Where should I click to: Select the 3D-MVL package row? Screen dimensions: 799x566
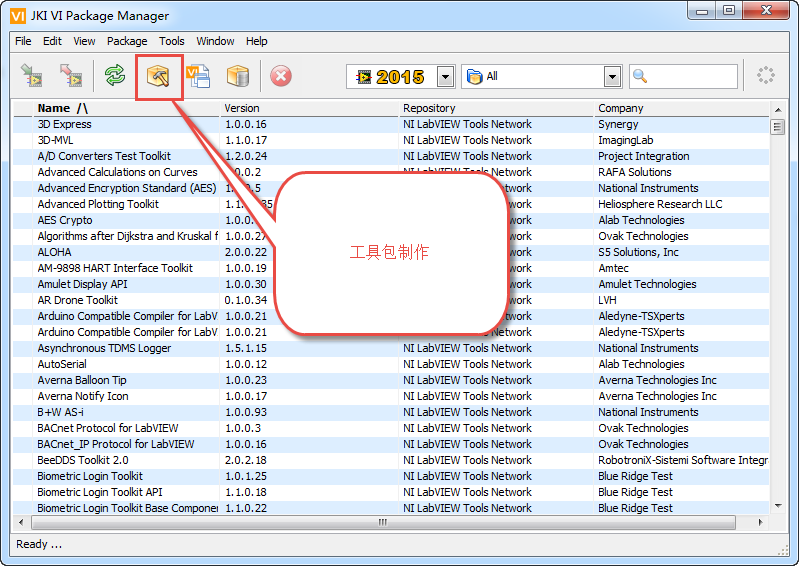[x=391, y=140]
